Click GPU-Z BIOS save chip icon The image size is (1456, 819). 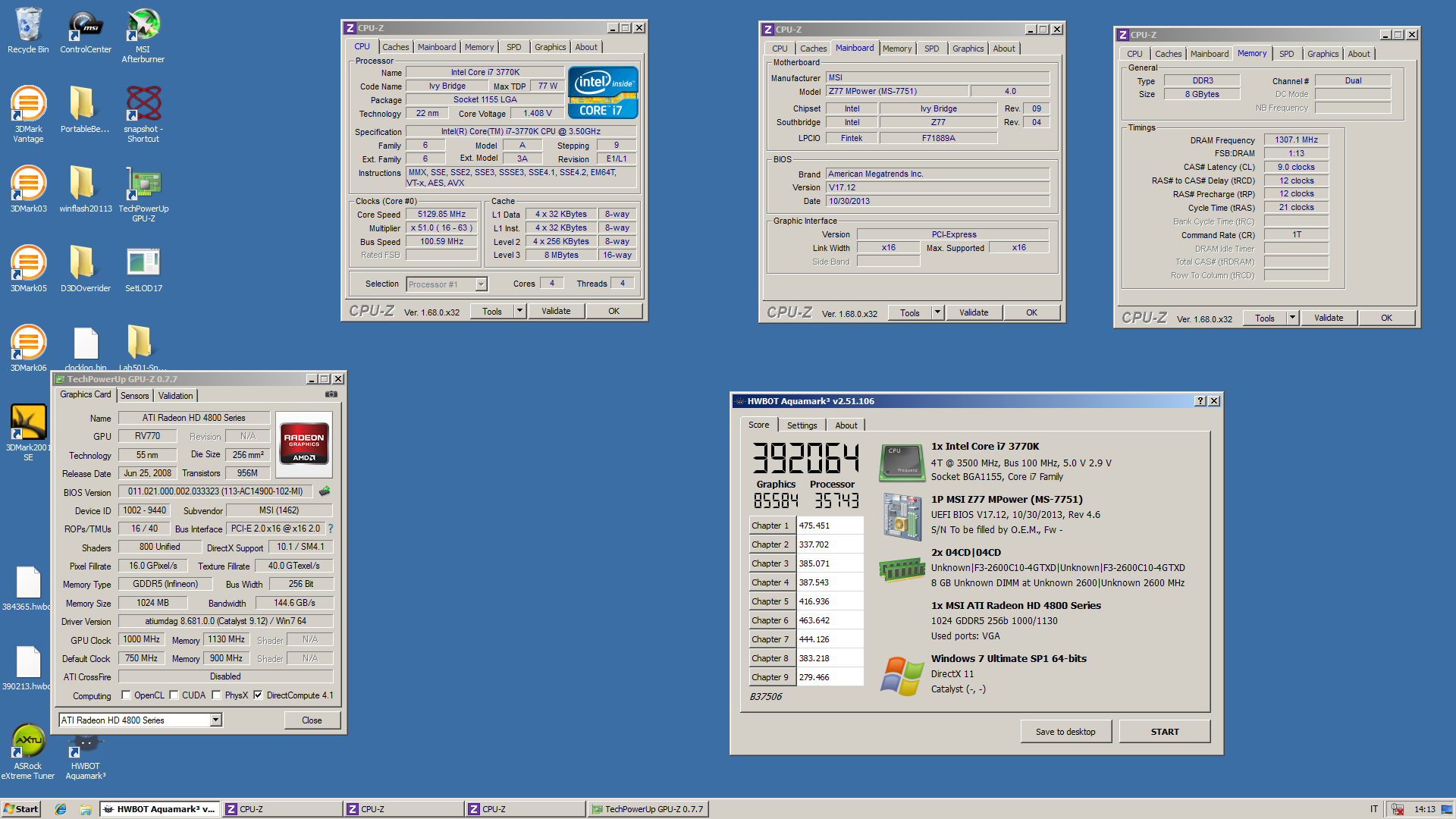[325, 491]
